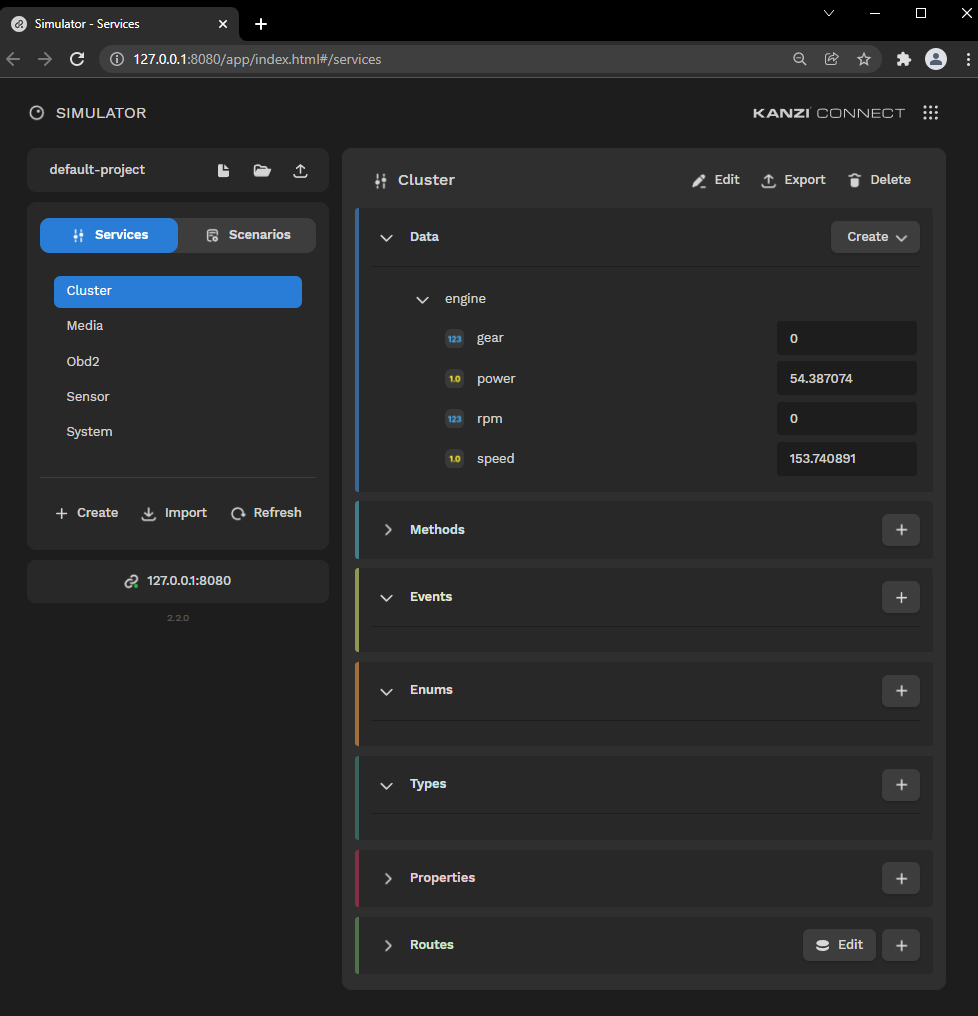Expand the Methods section

[388, 530]
